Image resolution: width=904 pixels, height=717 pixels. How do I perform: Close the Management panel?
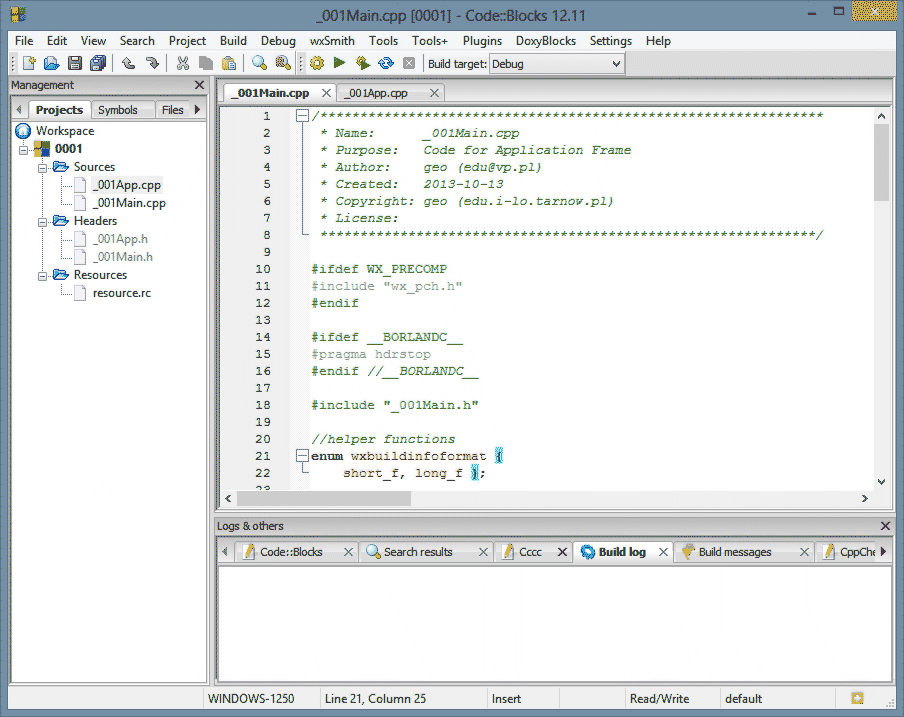click(x=199, y=86)
